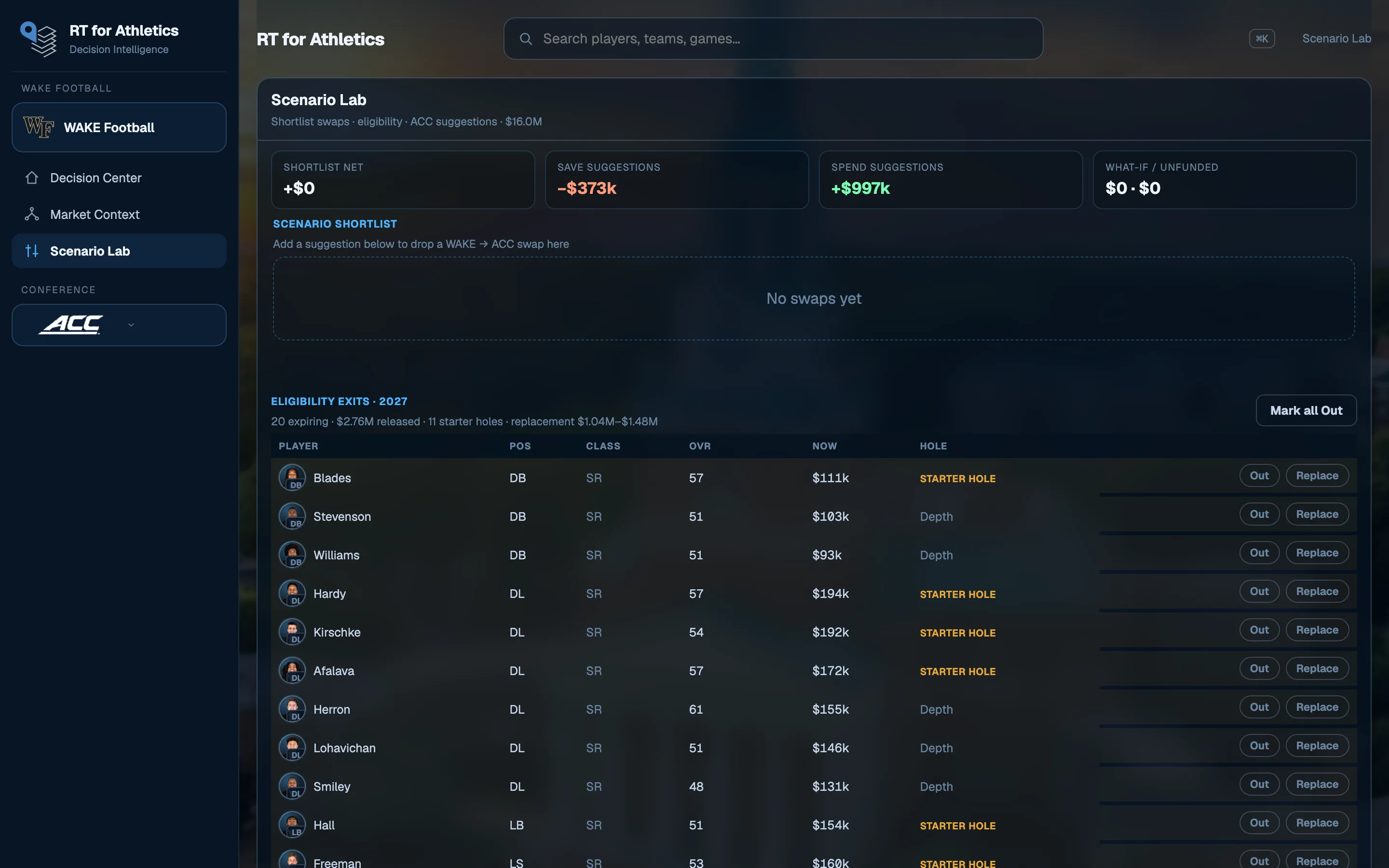Click the Shortlist Net summary card

(403, 180)
